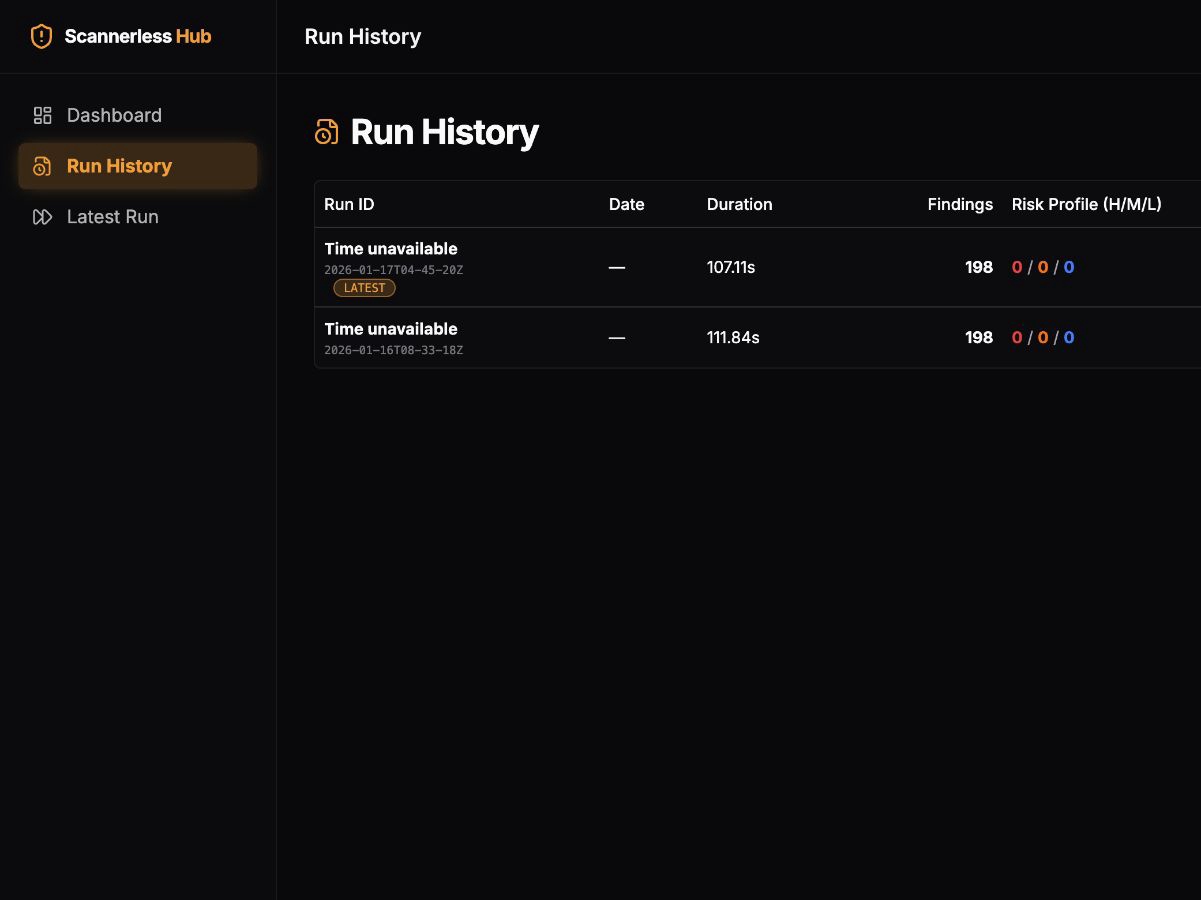This screenshot has width=1201, height=900.
Task: Open run 2026-01-16T08-33-18Z row
Action: tap(757, 338)
